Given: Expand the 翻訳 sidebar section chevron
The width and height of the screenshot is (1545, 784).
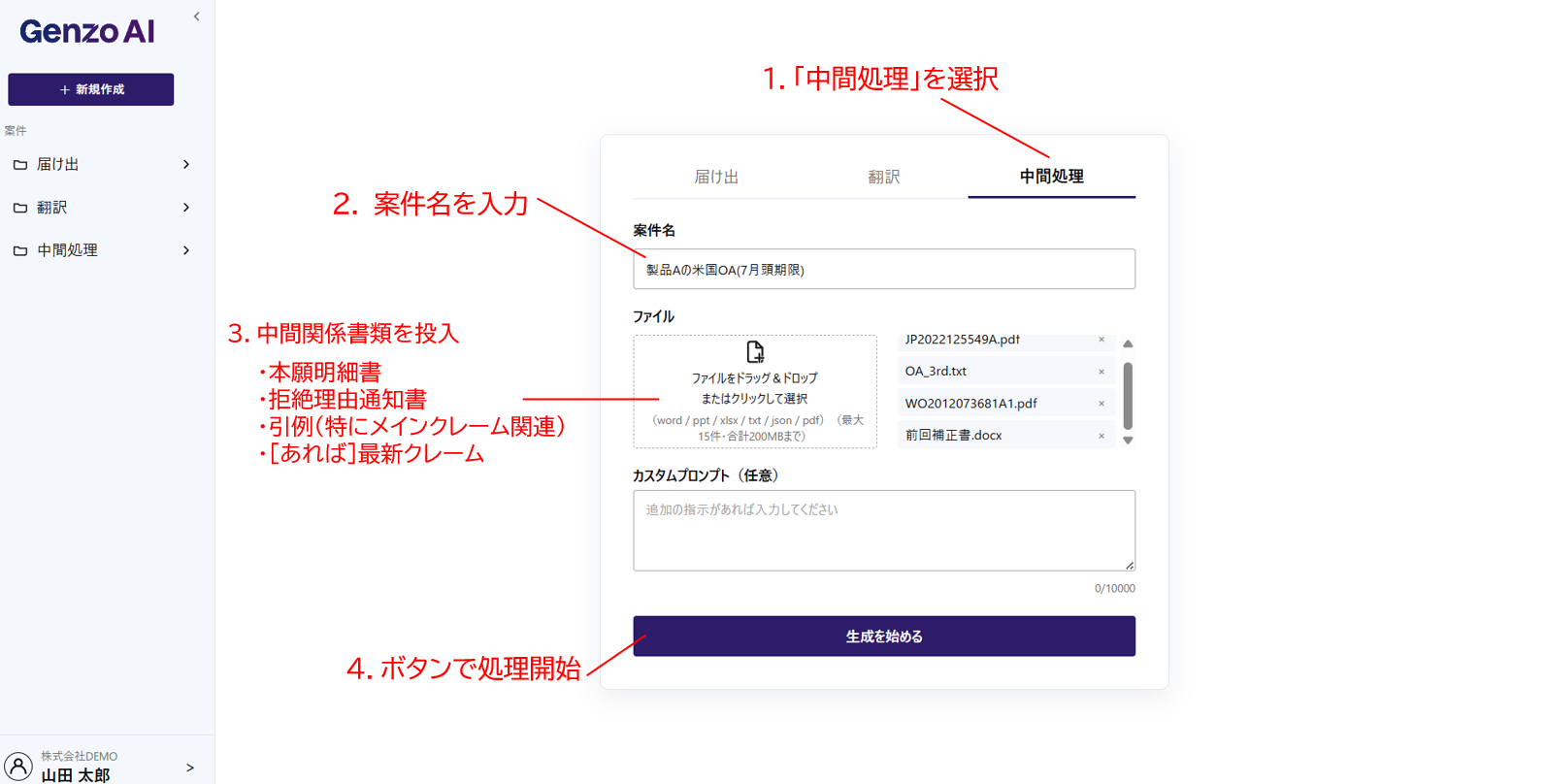Looking at the screenshot, I should 186,208.
